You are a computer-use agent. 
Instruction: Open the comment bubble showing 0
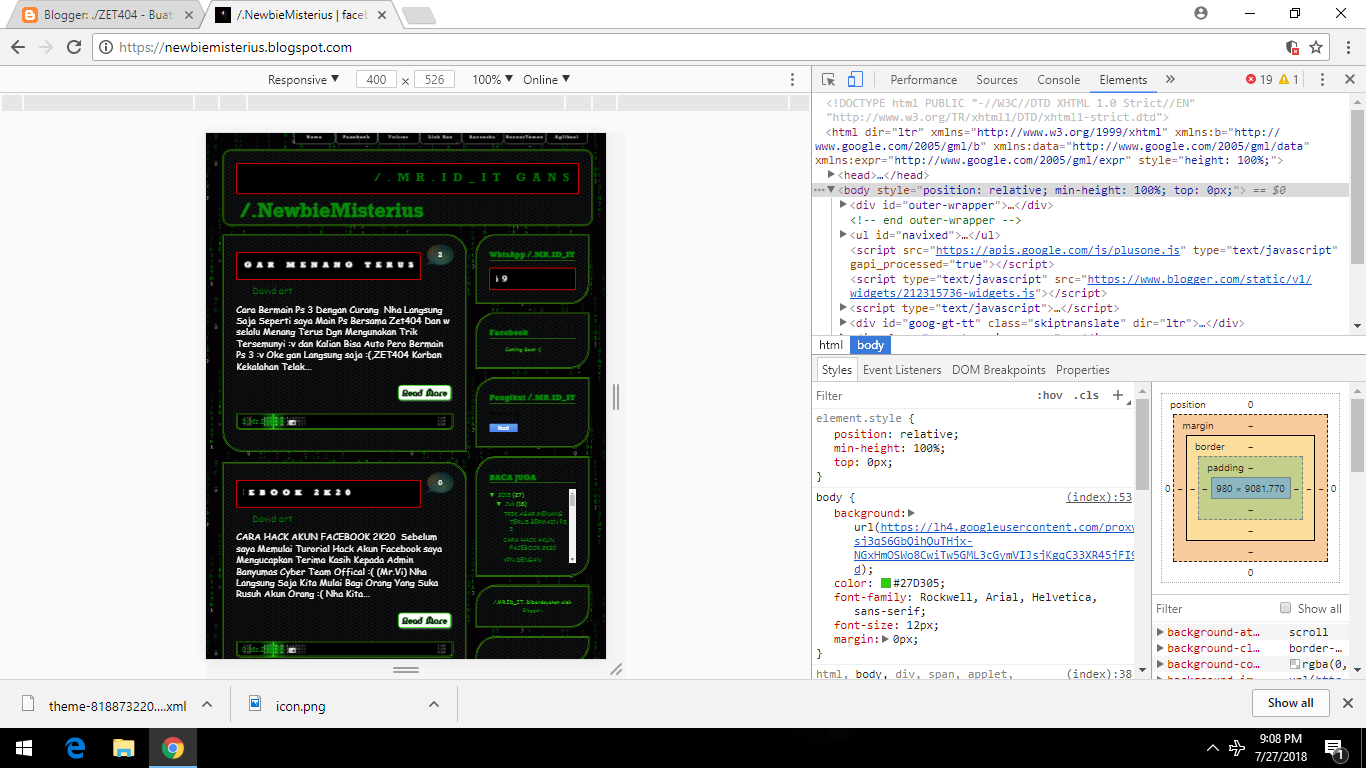pos(440,483)
